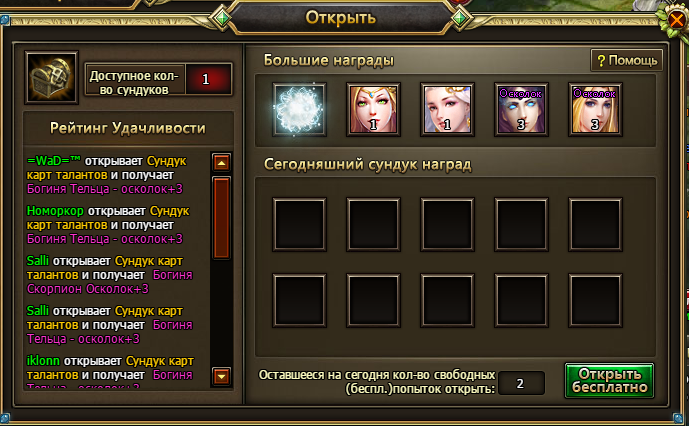Click the red scrollbar thumb in rating list
Screen dimensions: 689x426
point(221,218)
